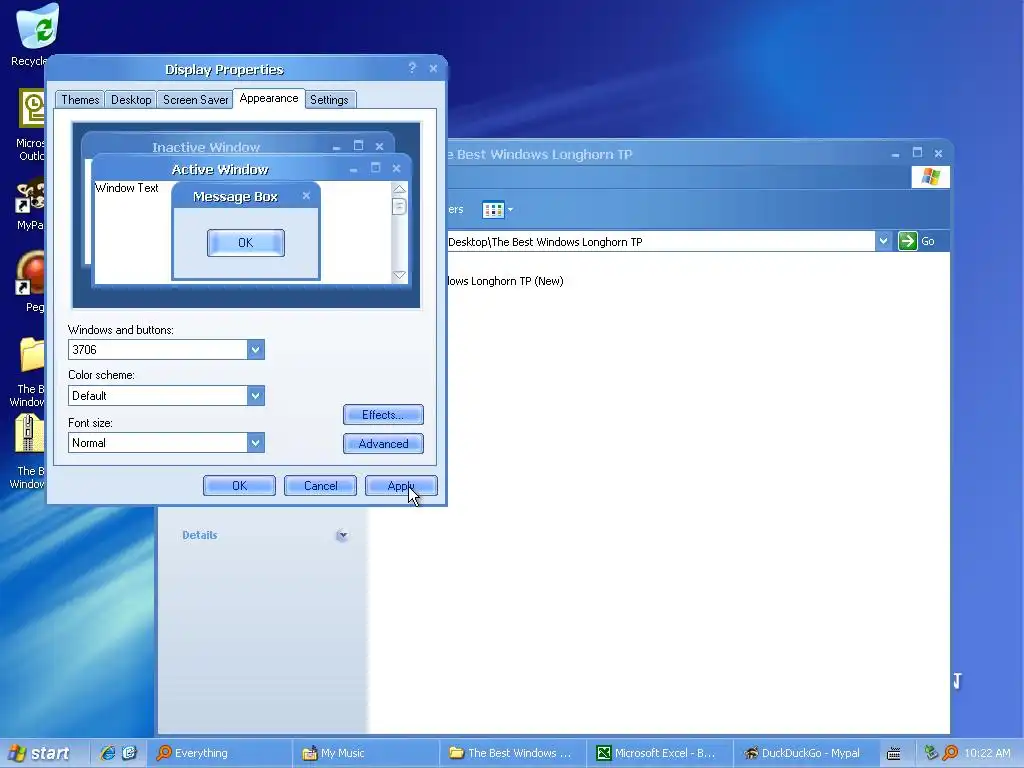The image size is (1024, 768).
Task: Open the red Peg shortcut icon on desktop
Action: click(30, 273)
